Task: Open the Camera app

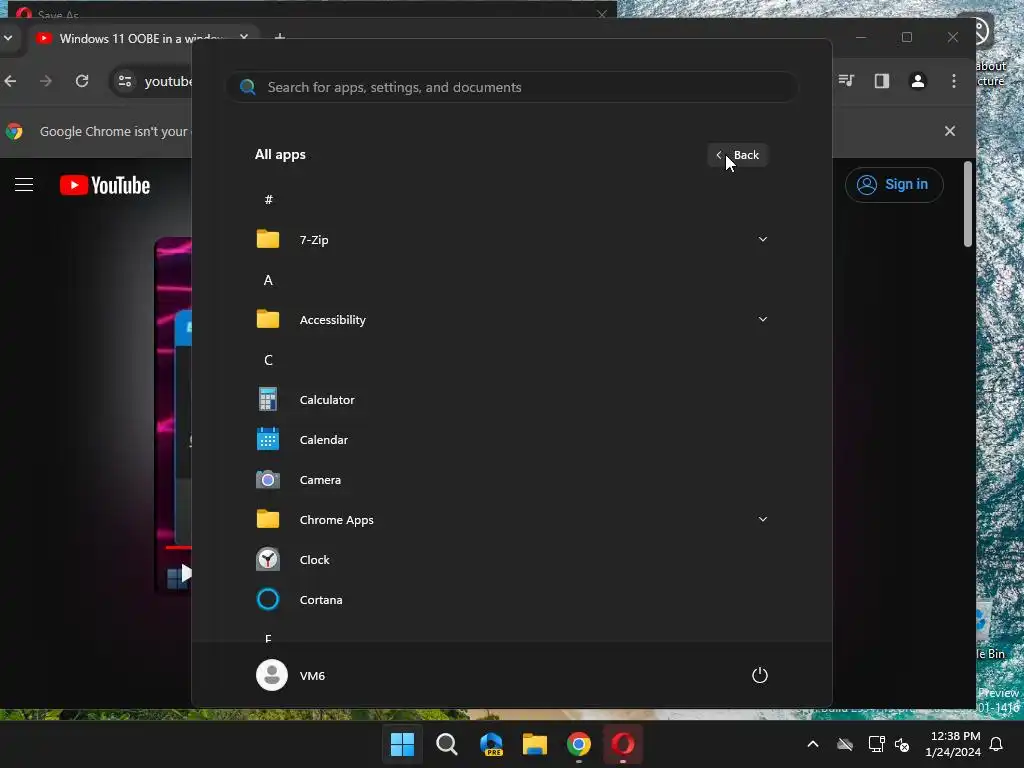Action: (x=511, y=479)
